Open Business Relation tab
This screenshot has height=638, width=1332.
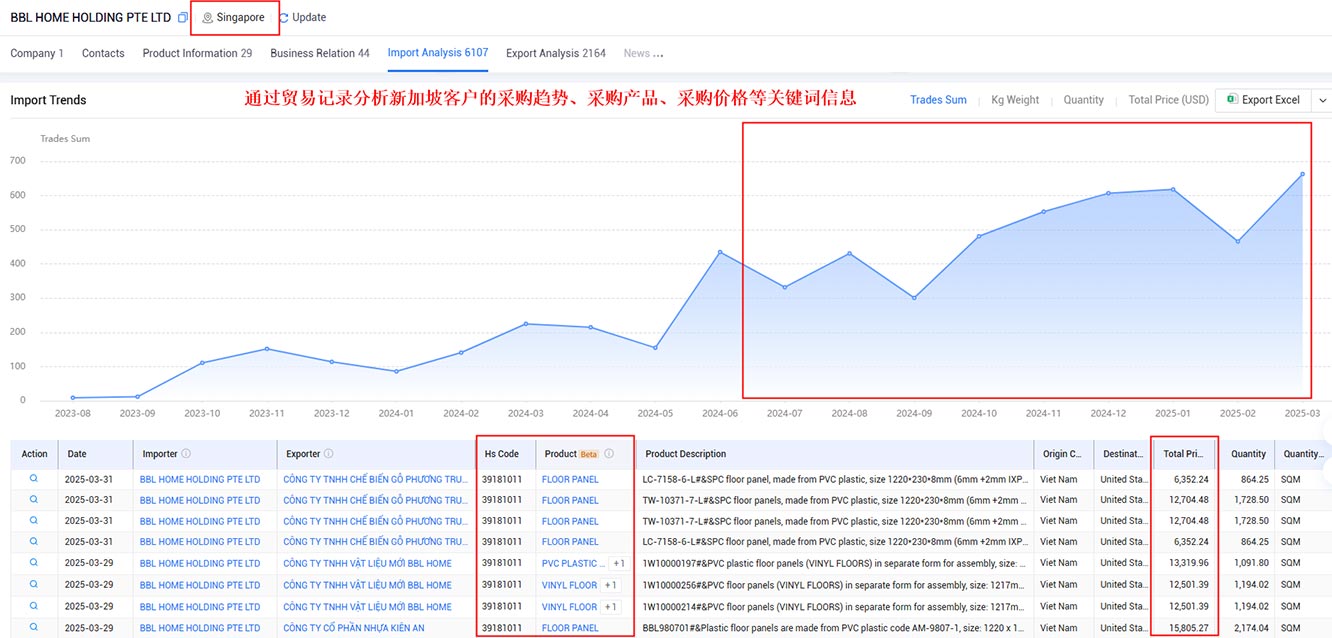tap(320, 53)
